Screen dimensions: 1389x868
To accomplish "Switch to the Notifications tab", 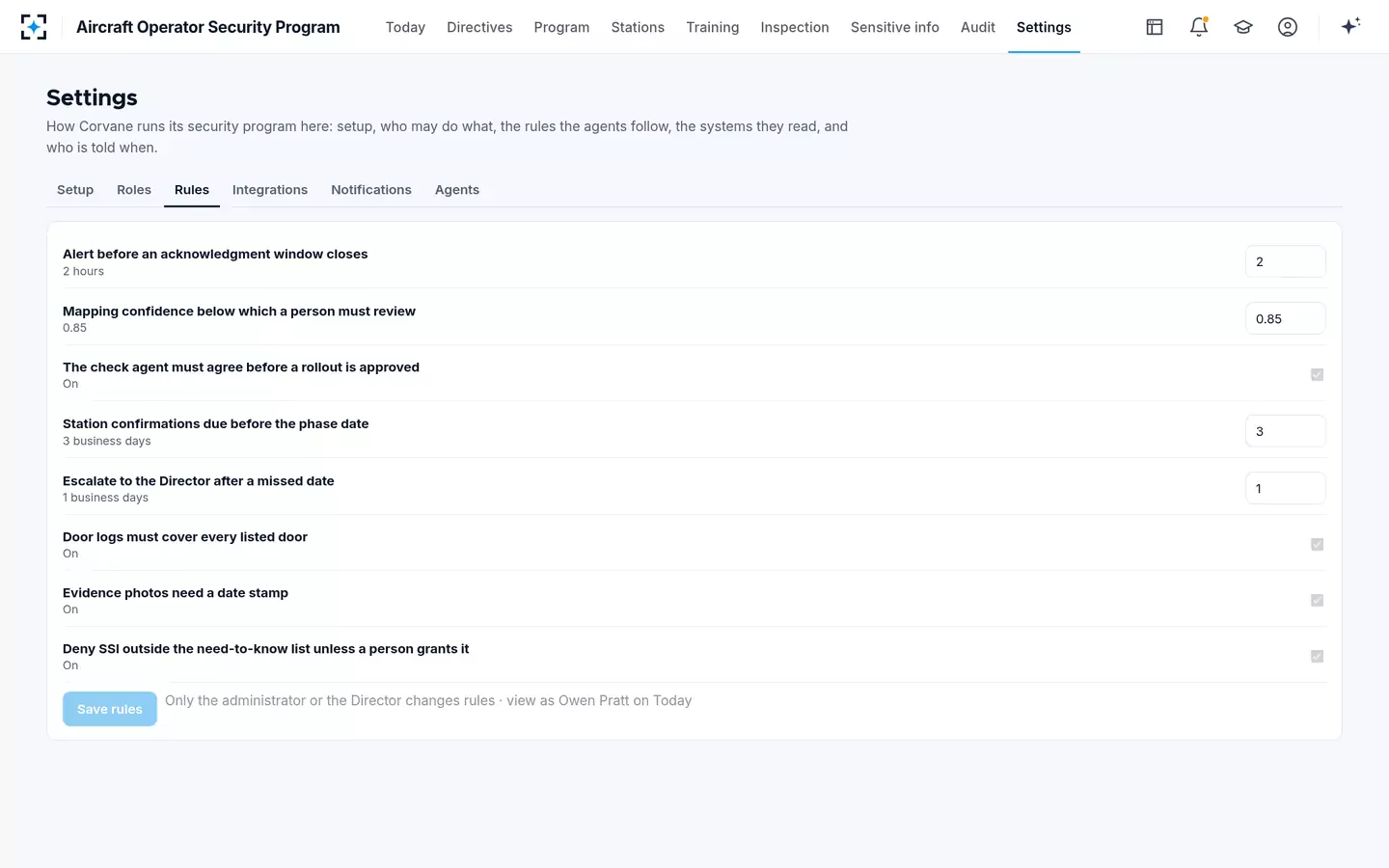I will pos(371,190).
